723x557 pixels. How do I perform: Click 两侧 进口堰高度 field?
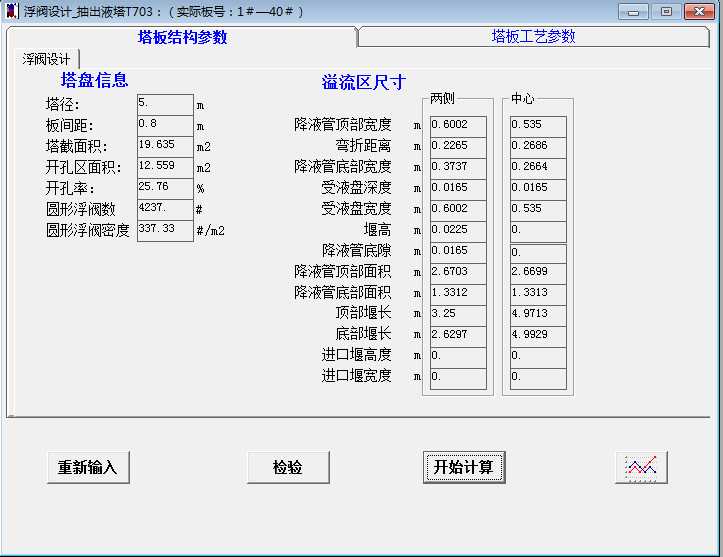pyautogui.click(x=458, y=358)
